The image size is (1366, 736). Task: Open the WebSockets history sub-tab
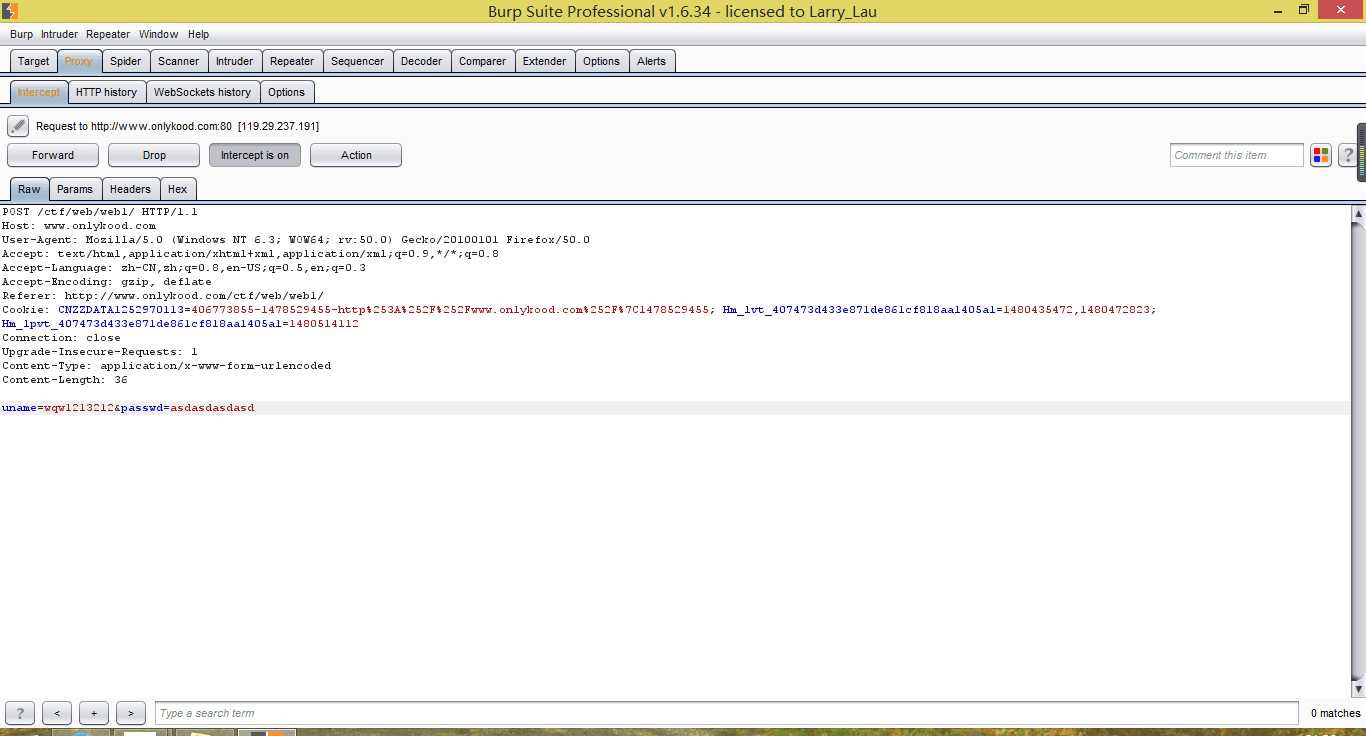coord(202,92)
